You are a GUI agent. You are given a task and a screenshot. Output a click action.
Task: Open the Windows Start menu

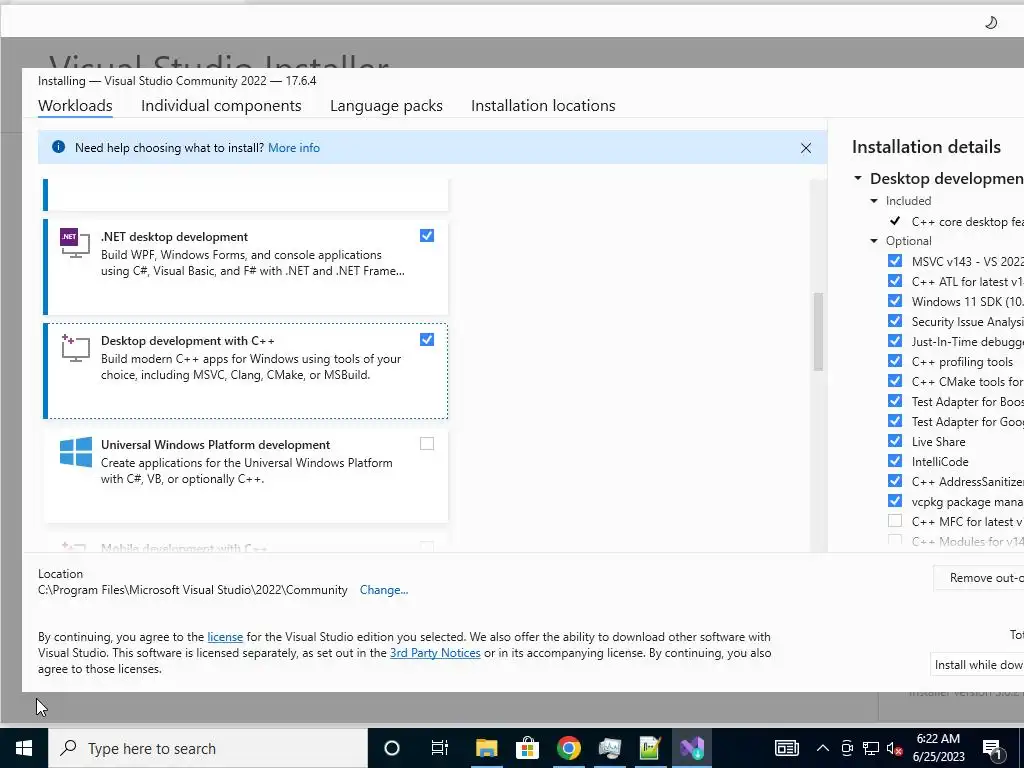click(x=24, y=748)
